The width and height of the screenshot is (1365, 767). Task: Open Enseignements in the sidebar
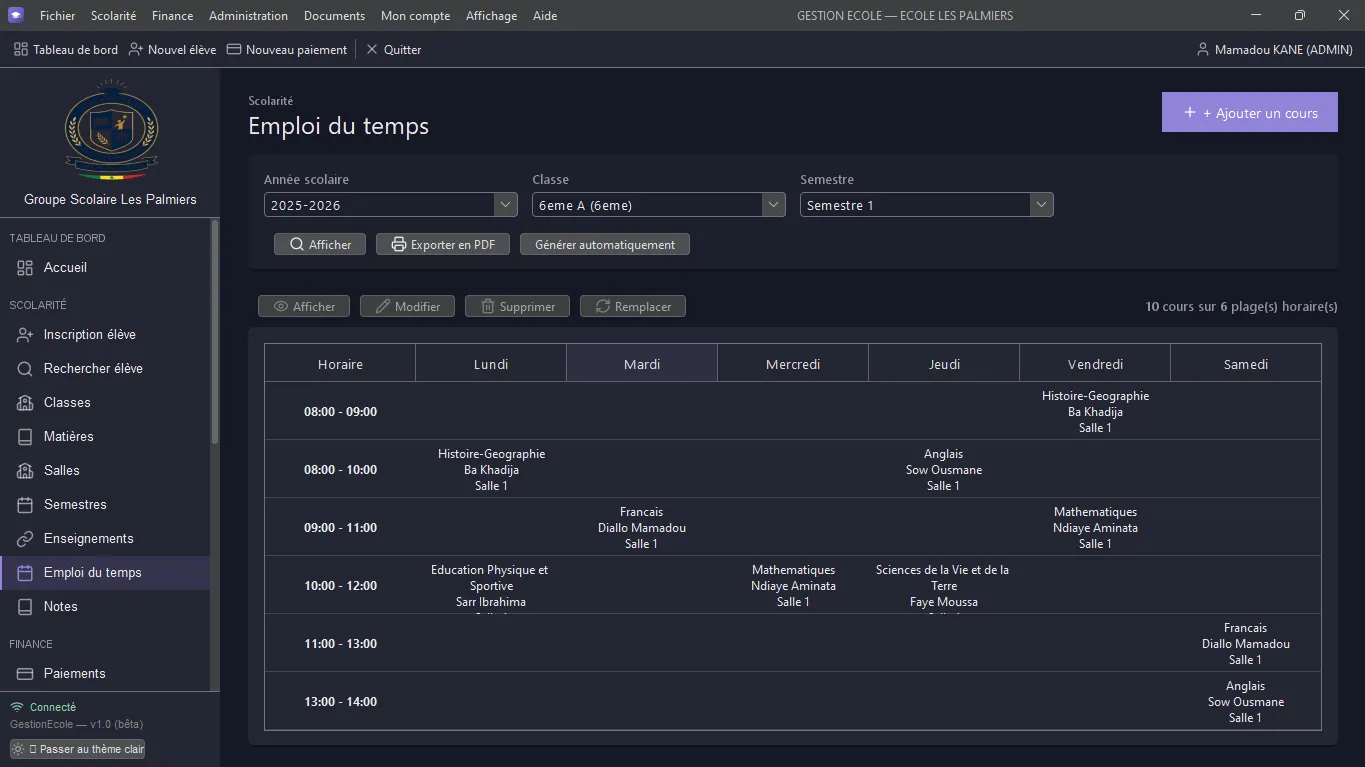point(105,538)
